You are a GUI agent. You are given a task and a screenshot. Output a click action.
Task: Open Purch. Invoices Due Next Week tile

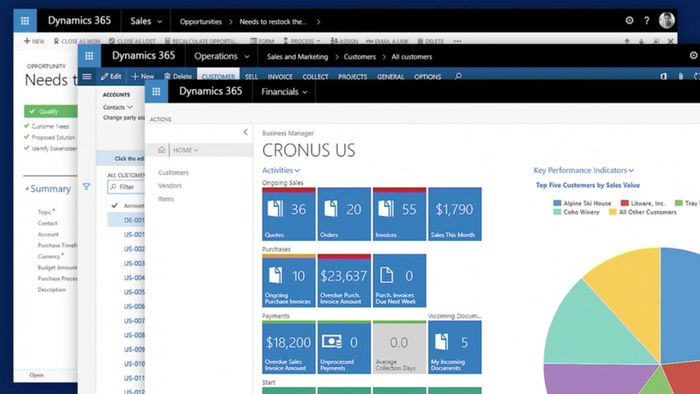pyautogui.click(x=400, y=281)
